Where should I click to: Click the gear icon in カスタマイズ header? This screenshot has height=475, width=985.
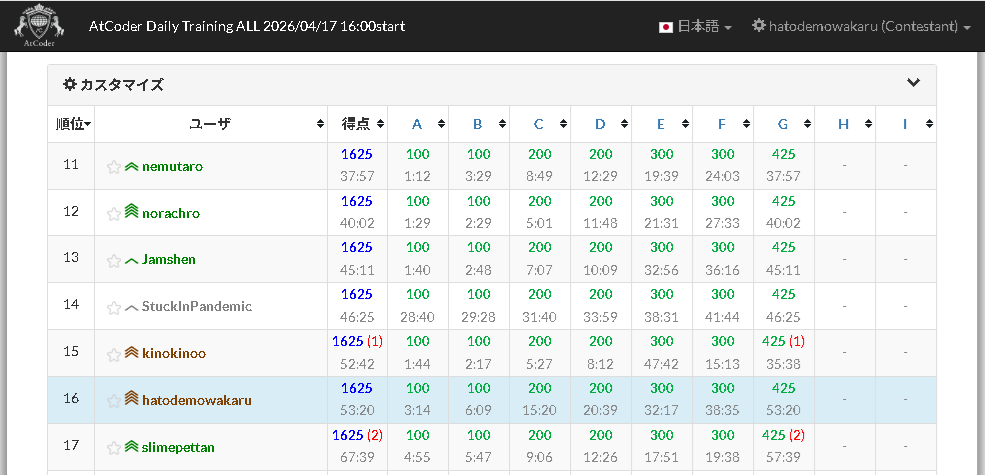pyautogui.click(x=70, y=84)
